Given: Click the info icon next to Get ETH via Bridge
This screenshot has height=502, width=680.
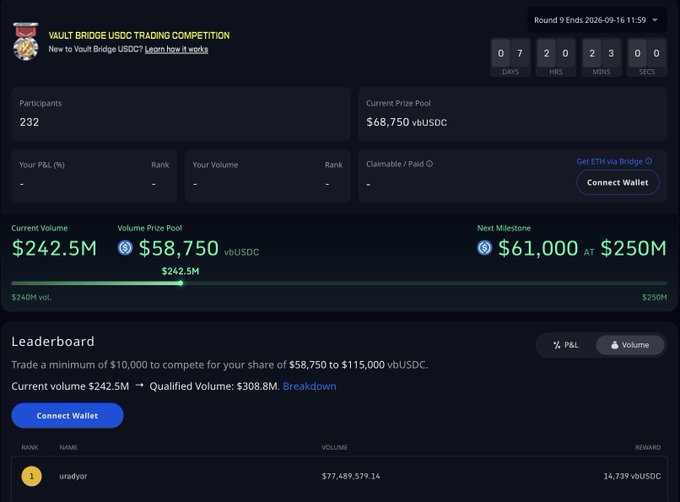Looking at the screenshot, I should [648, 161].
